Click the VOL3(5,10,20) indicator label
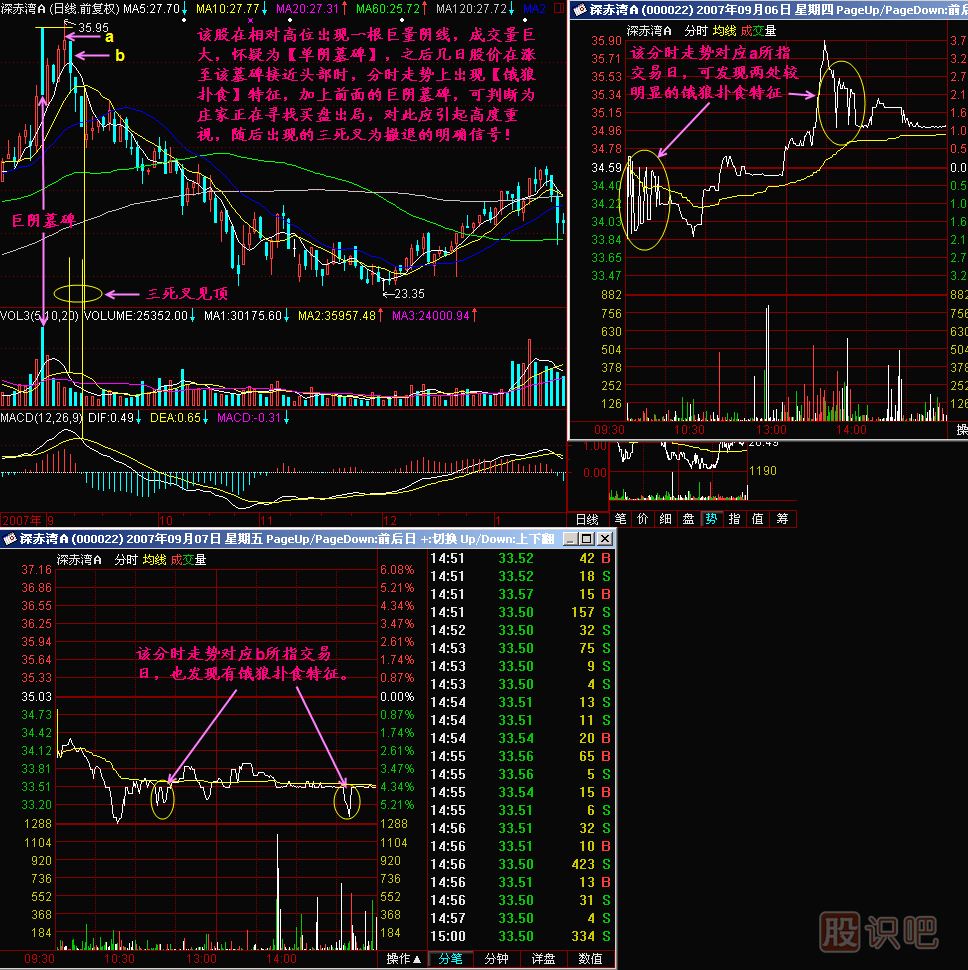Viewport: 968px width, 970px height. [x=39, y=316]
